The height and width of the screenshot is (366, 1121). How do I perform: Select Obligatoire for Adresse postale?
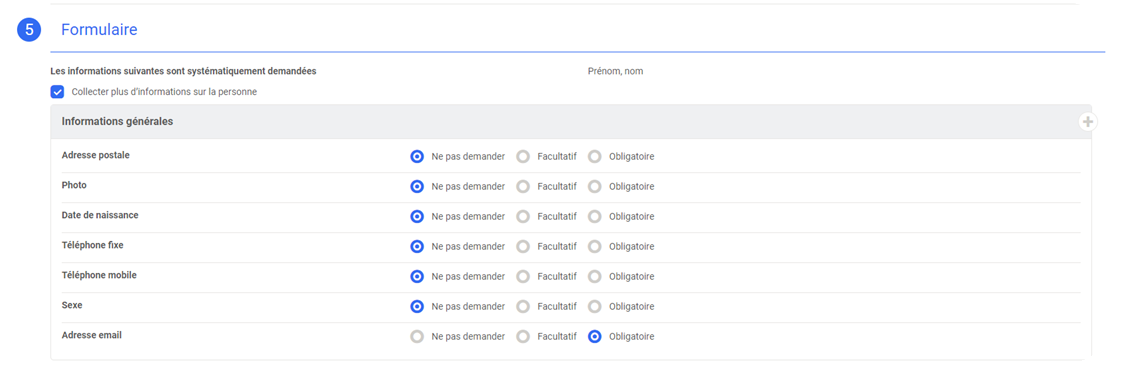(x=595, y=157)
